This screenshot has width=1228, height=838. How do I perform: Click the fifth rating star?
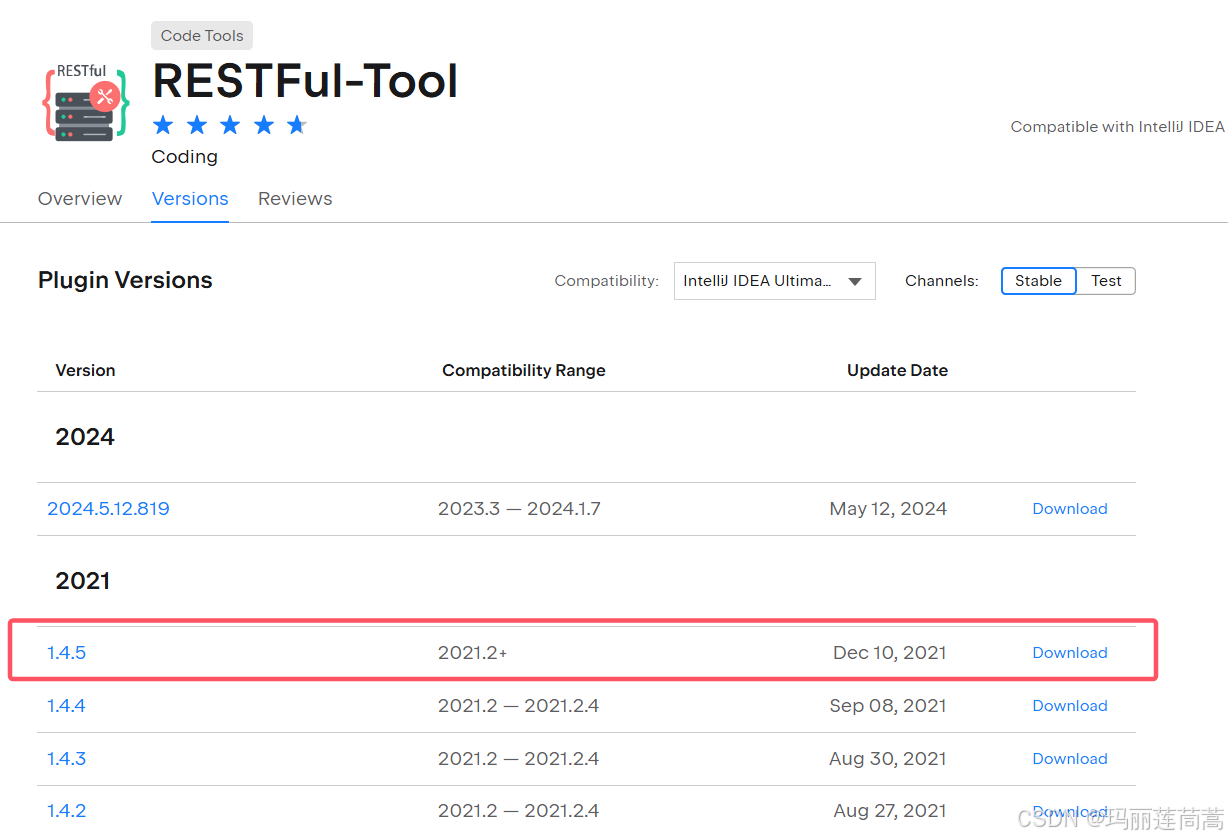pos(296,124)
